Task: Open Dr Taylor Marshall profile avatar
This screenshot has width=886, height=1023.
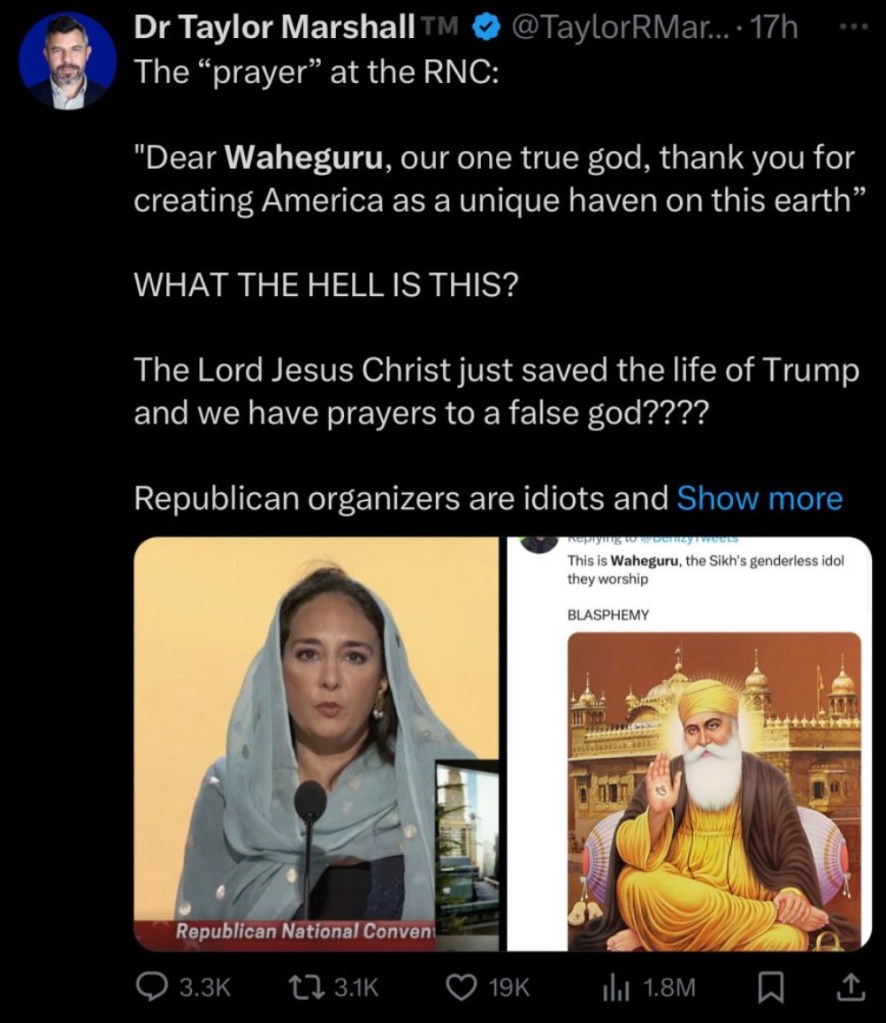Action: pyautogui.click(x=67, y=61)
